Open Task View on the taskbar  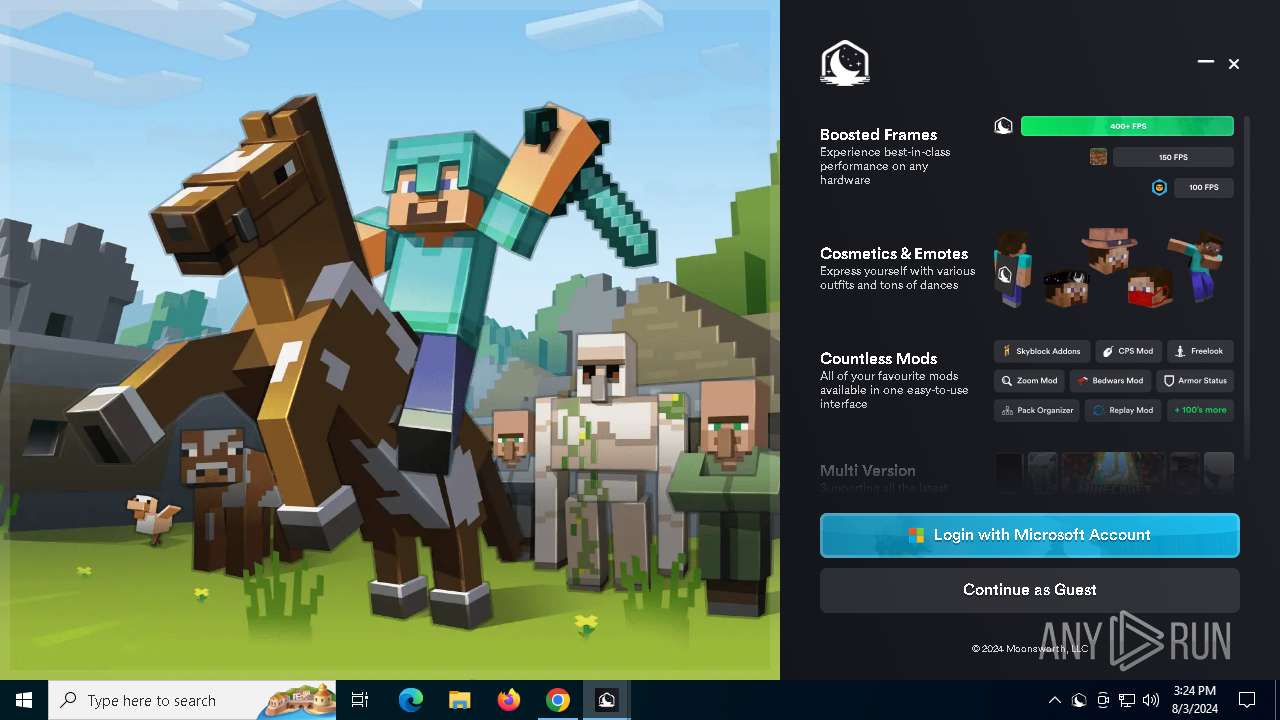click(360, 700)
